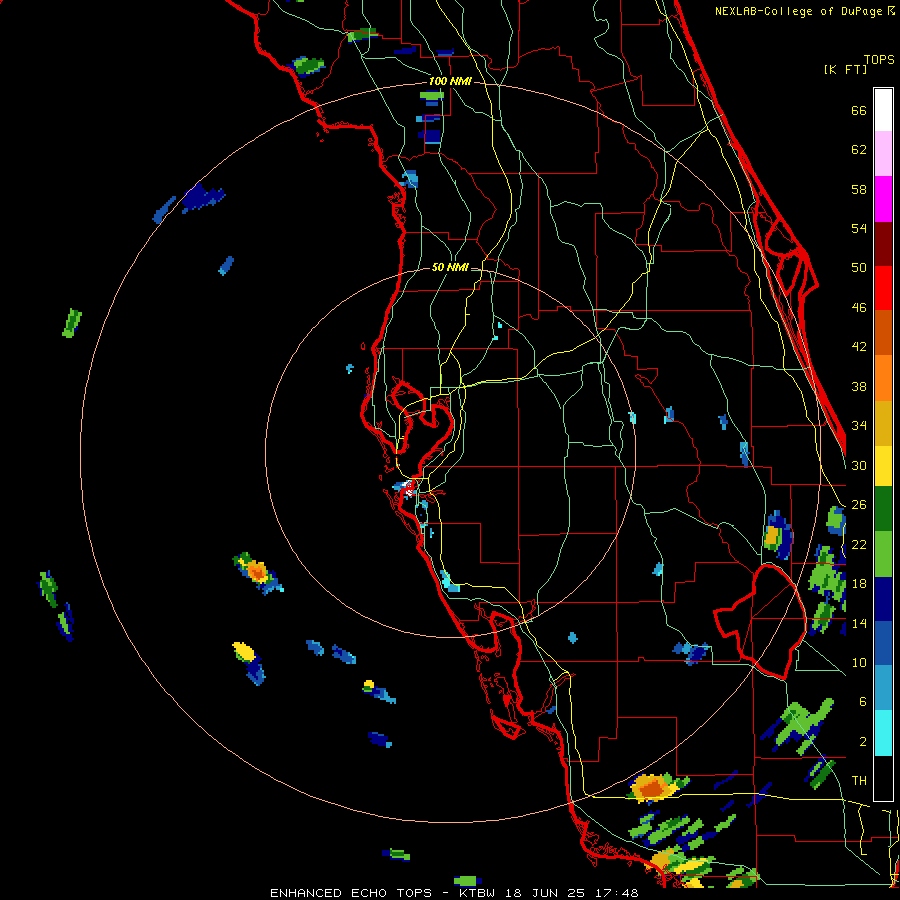900x900 pixels.
Task: Select the 10 value on the legend
Action: [x=859, y=662]
